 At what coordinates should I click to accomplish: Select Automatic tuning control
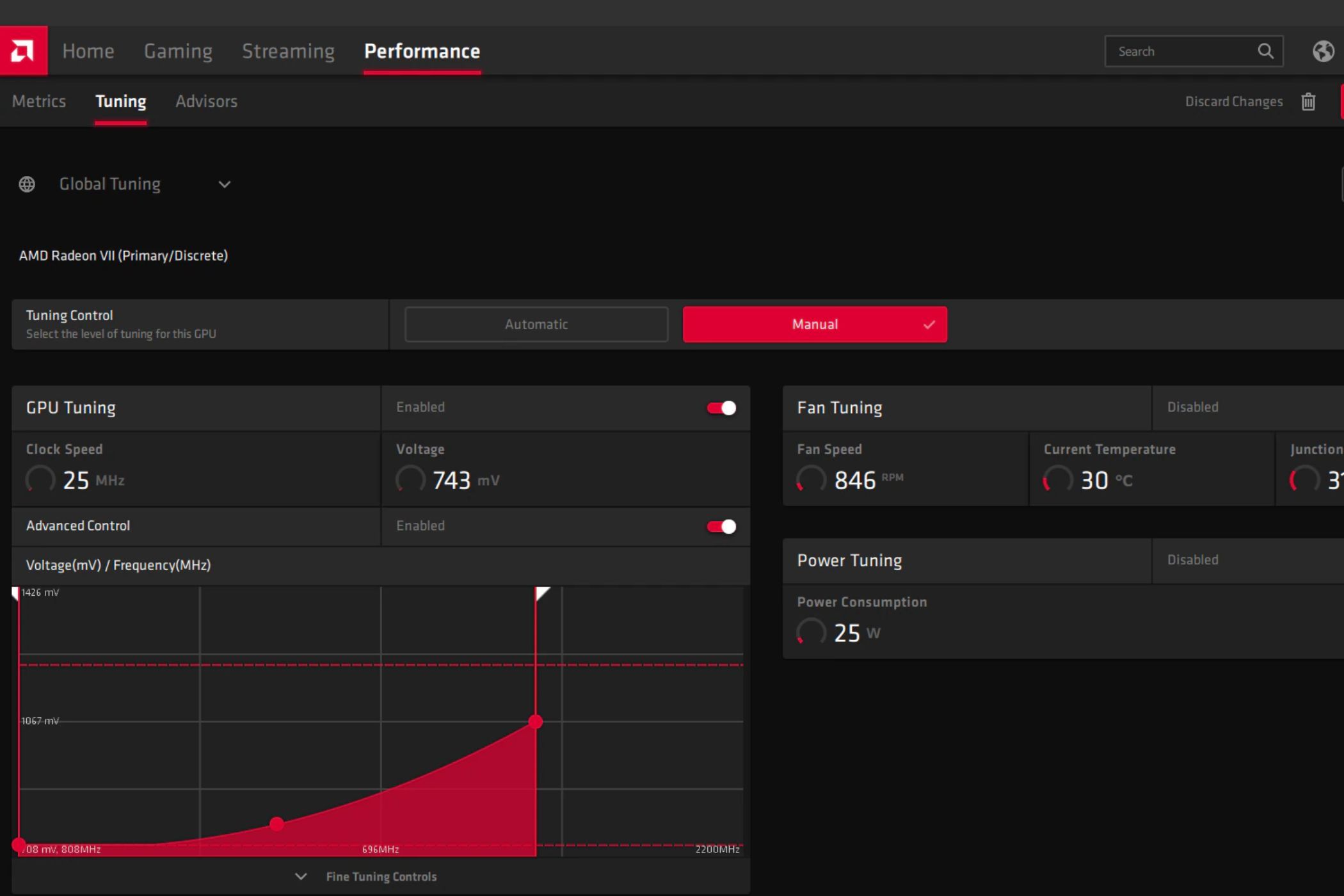536,324
